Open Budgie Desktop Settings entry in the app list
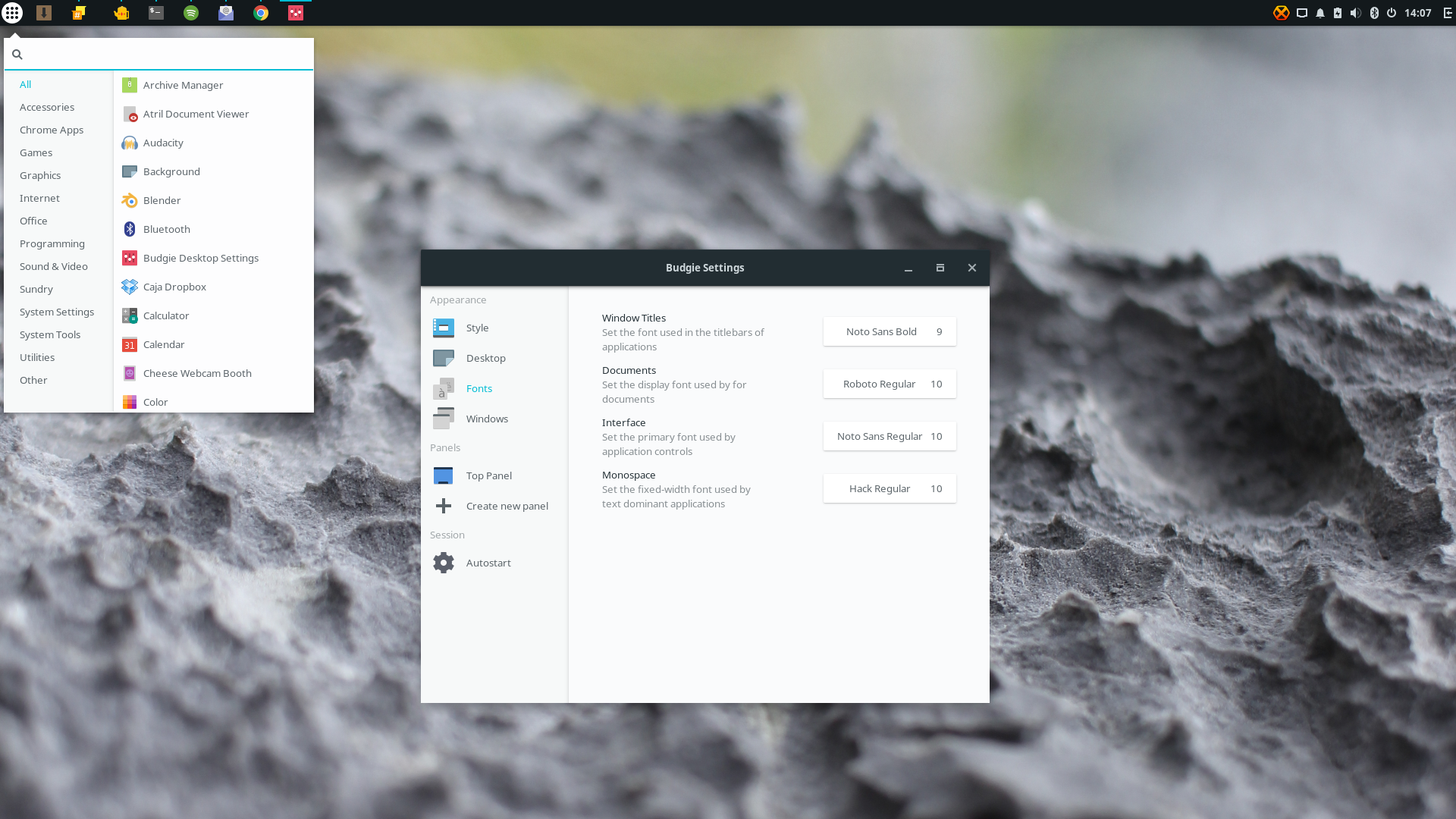 coord(213,258)
